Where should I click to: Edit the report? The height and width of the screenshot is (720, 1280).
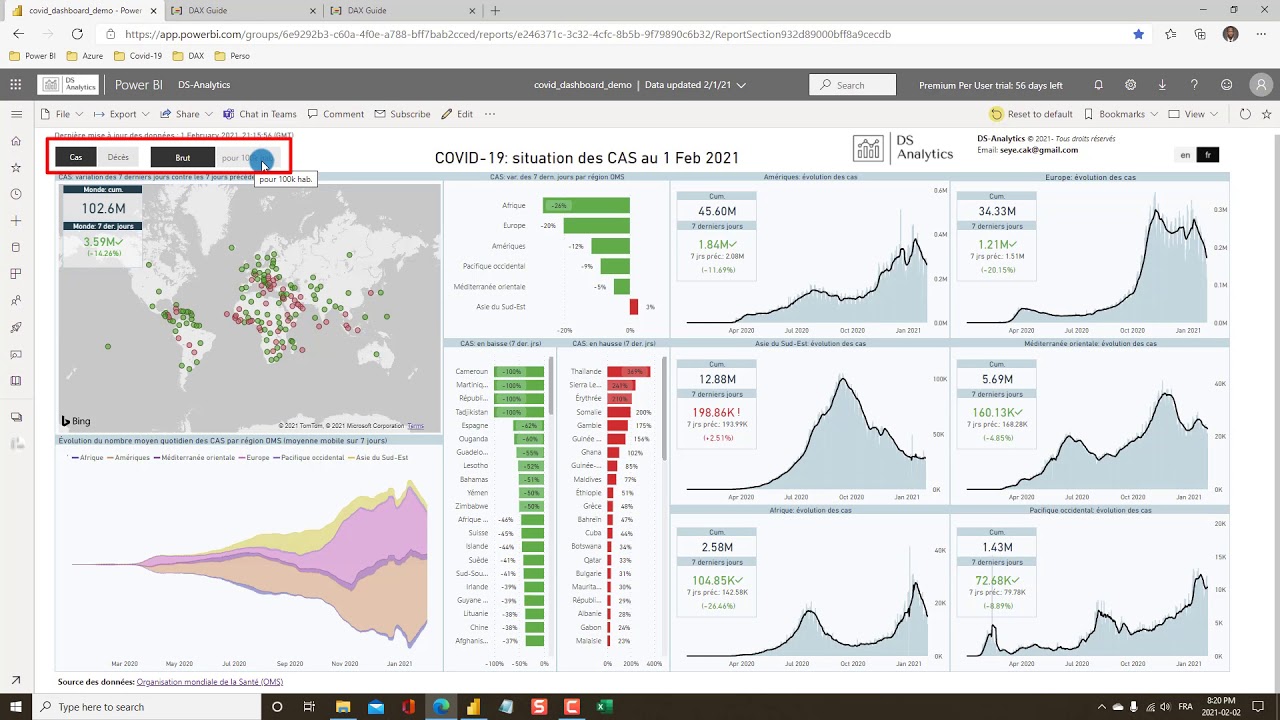tap(457, 114)
